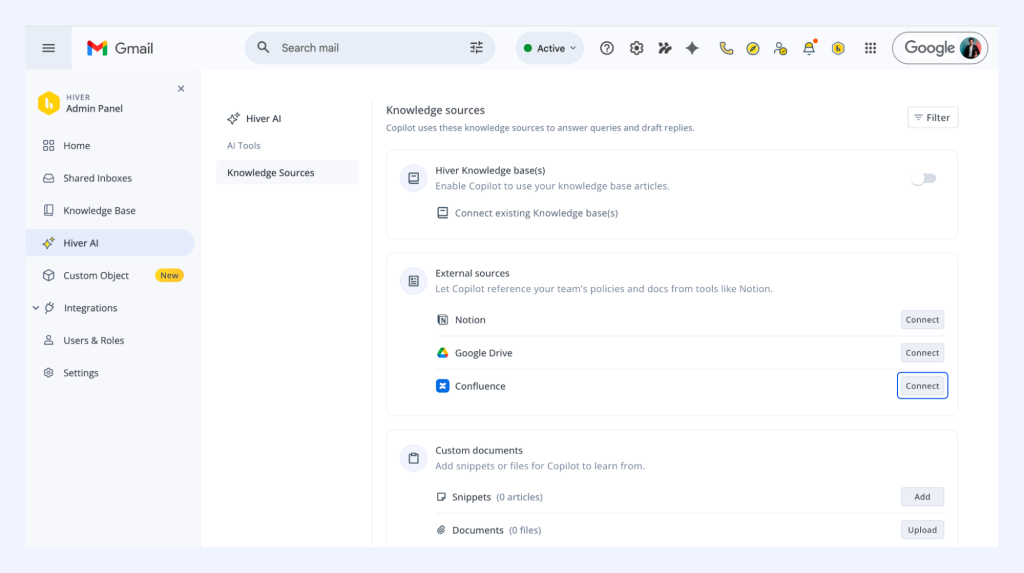This screenshot has height=573, width=1024.
Task: Open the Gmail main menu hamburger icon
Action: (x=48, y=48)
